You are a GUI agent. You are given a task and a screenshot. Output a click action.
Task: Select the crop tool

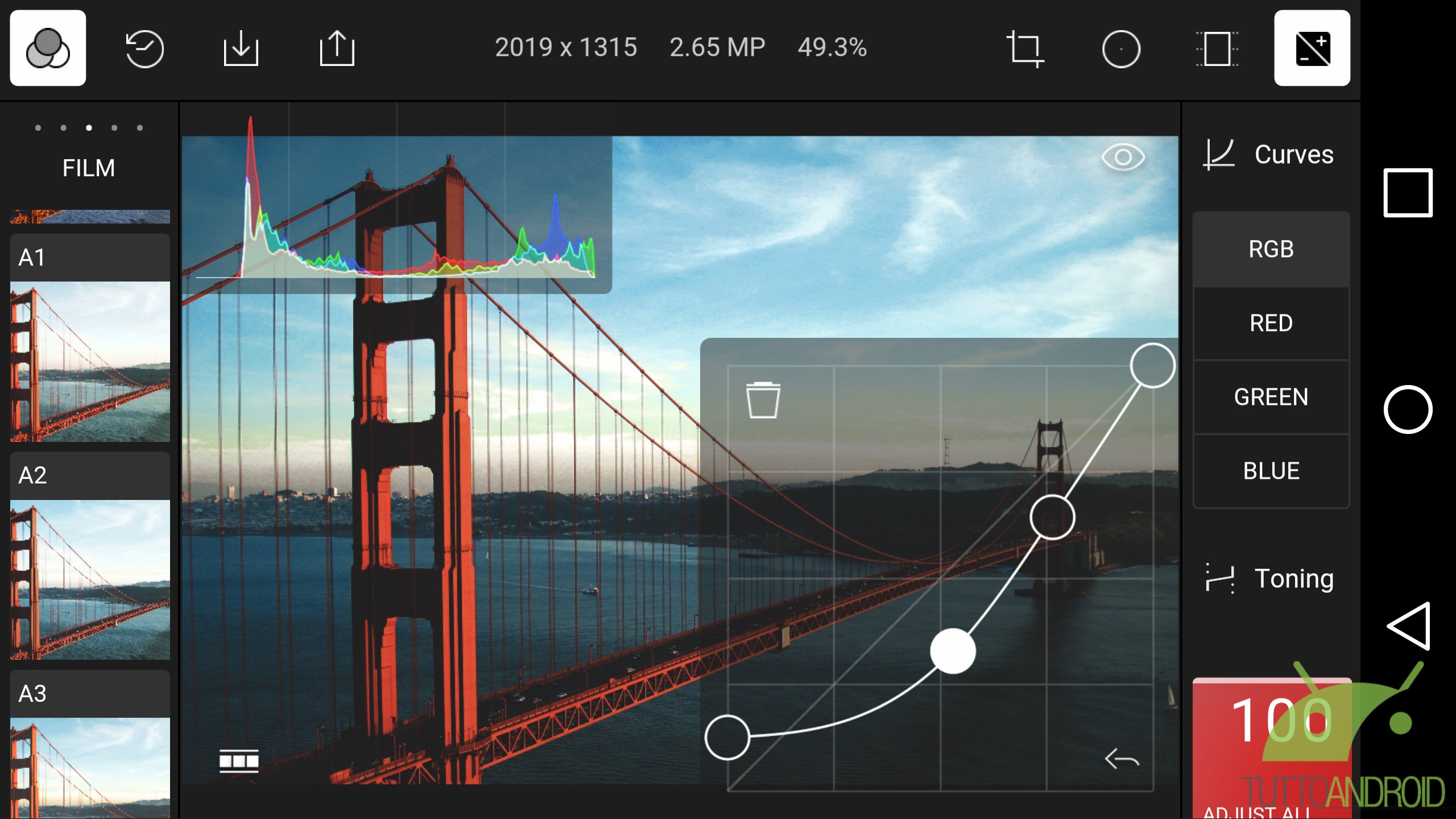tap(1025, 49)
